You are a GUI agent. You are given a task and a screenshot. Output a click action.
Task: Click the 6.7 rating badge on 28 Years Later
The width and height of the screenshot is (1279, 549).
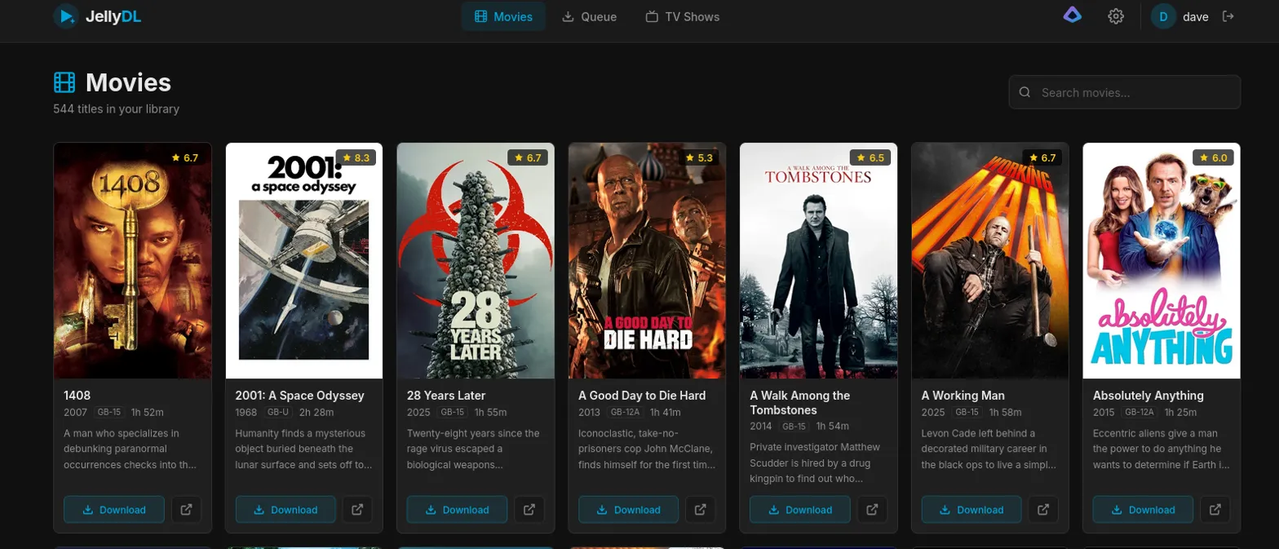(528, 158)
